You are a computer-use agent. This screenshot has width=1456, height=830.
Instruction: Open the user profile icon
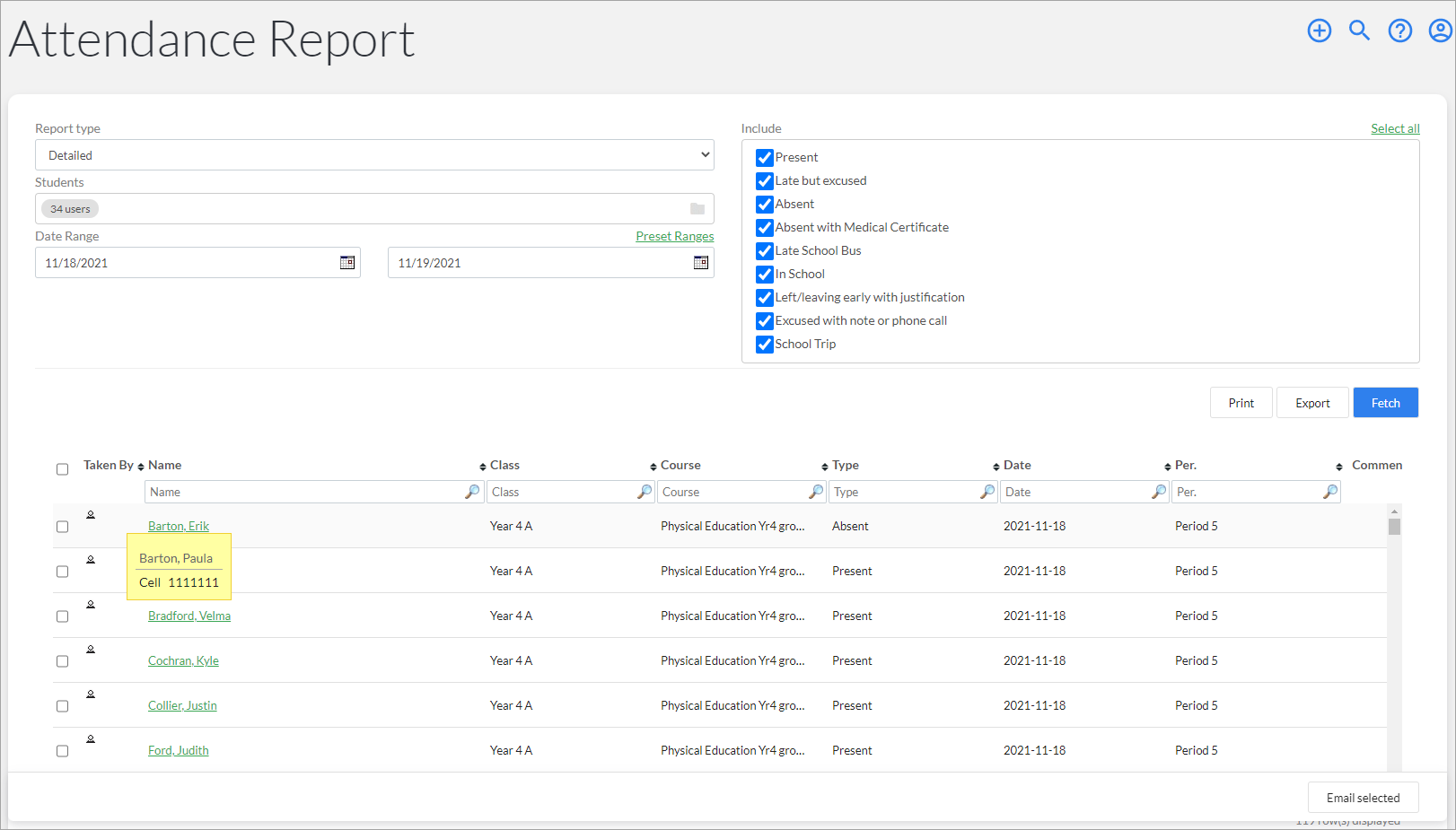click(x=1440, y=31)
